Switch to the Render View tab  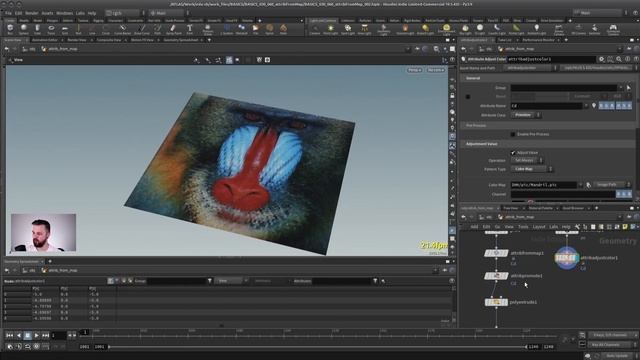[77, 40]
